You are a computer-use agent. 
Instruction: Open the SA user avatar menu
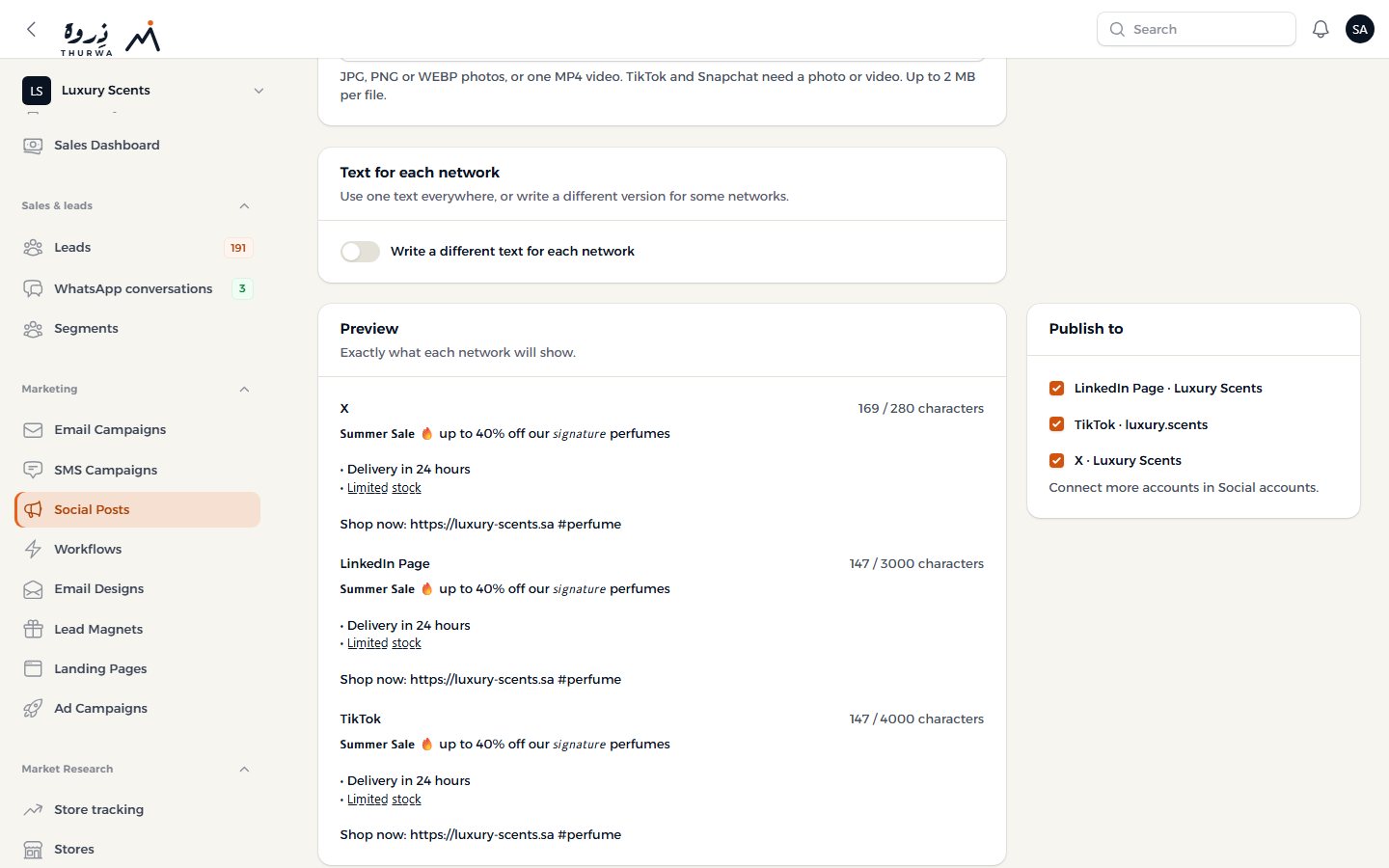coord(1360,29)
